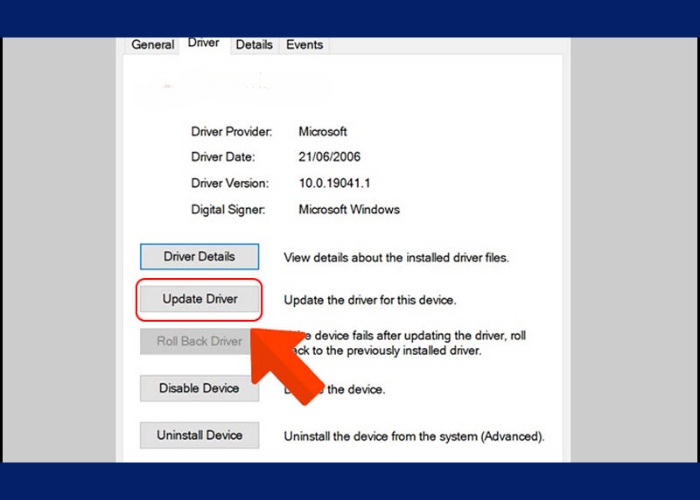The image size is (700, 500).
Task: Click the 'Uninstall the device from the system' text
Action: (414, 437)
